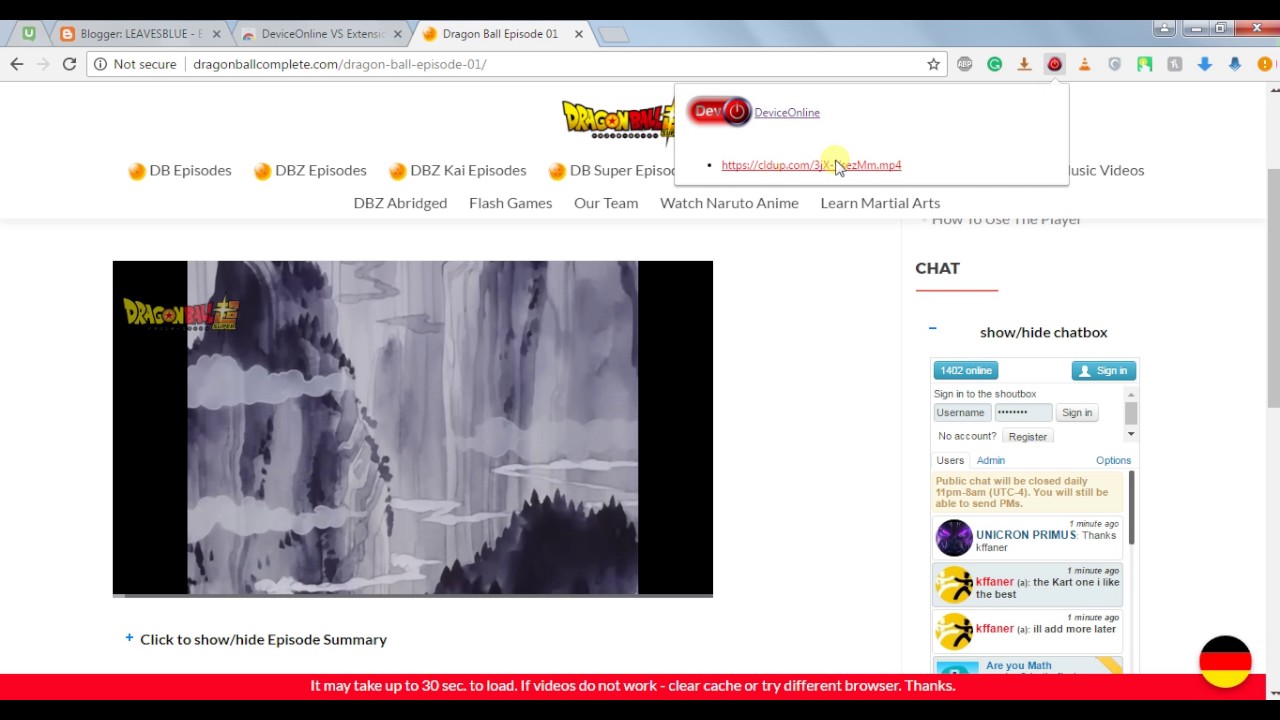The height and width of the screenshot is (720, 1280).
Task: Open the cldup.com mp4 link
Action: [811, 165]
